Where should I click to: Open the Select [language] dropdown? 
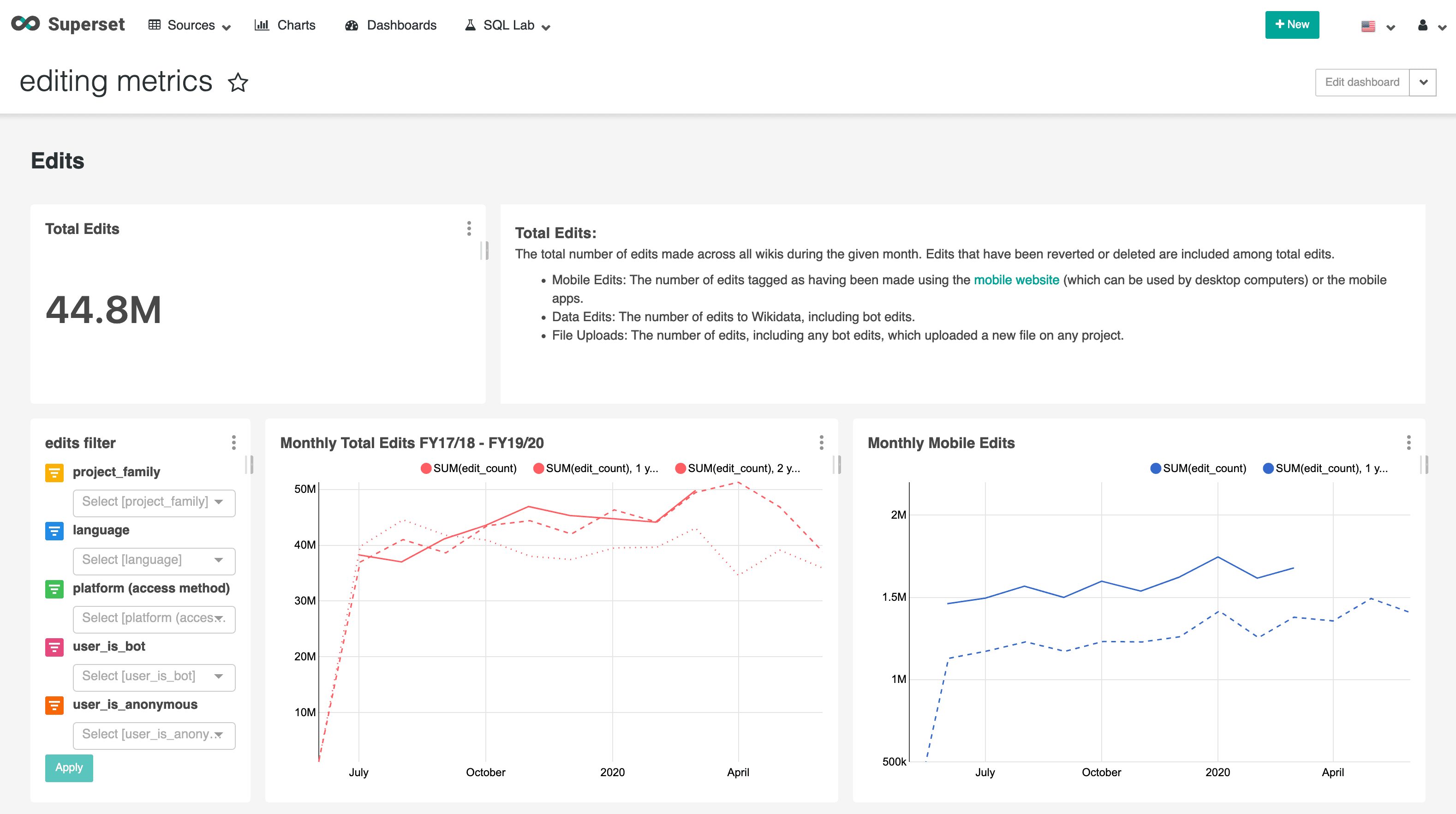[154, 560]
